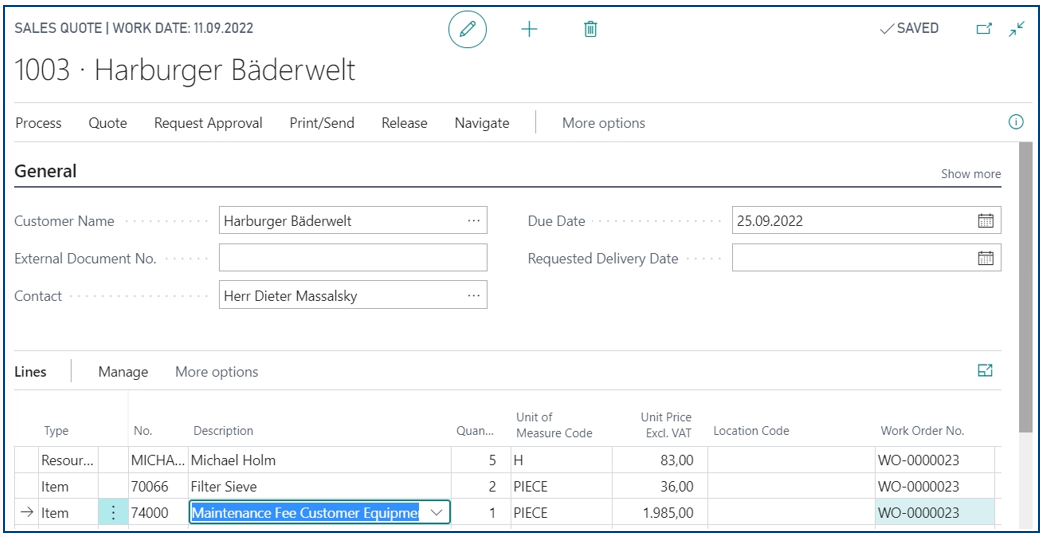Select the Lines section title

31,372
